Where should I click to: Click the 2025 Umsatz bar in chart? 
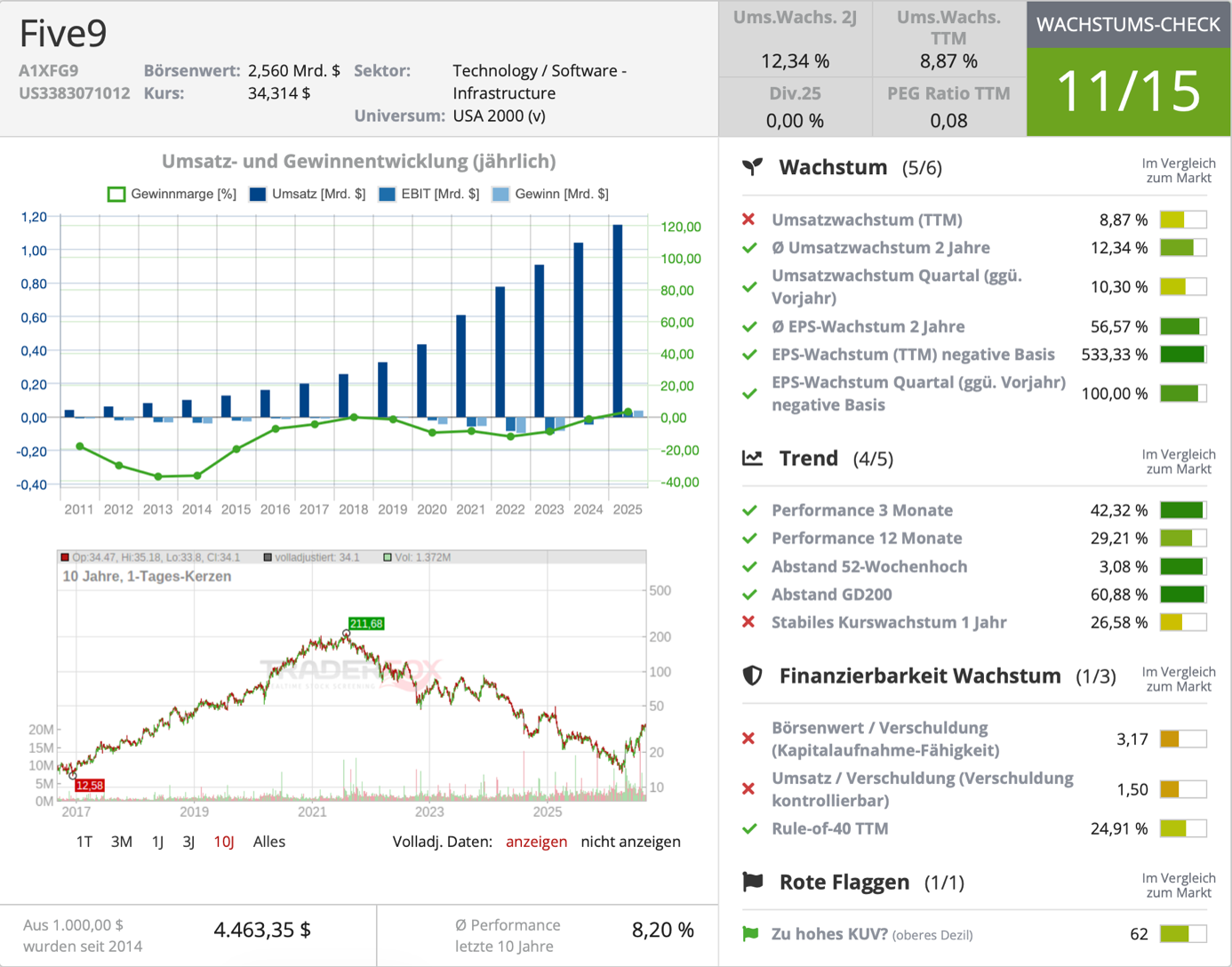pyautogui.click(x=618, y=321)
